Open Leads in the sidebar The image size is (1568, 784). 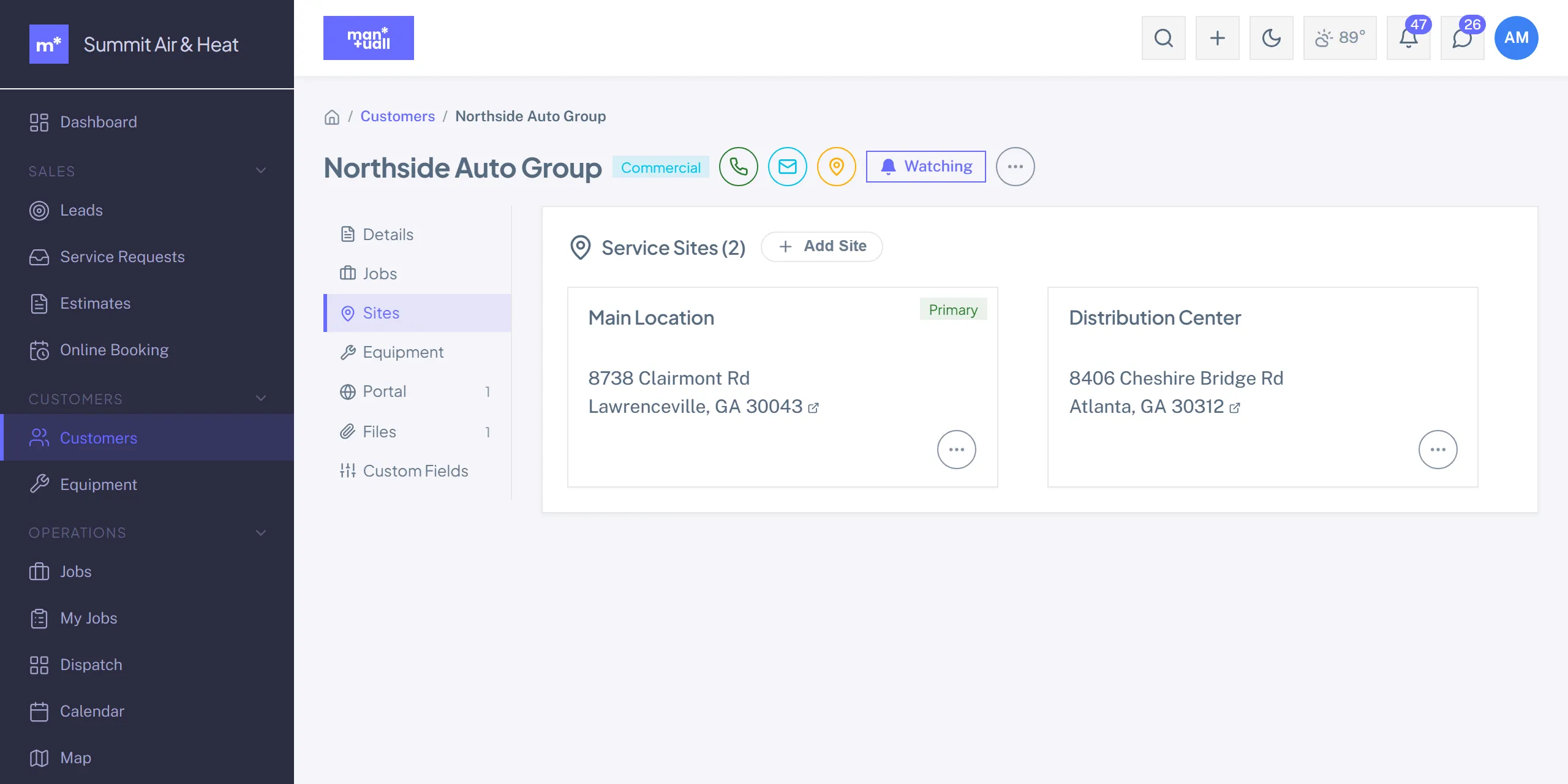point(147,211)
